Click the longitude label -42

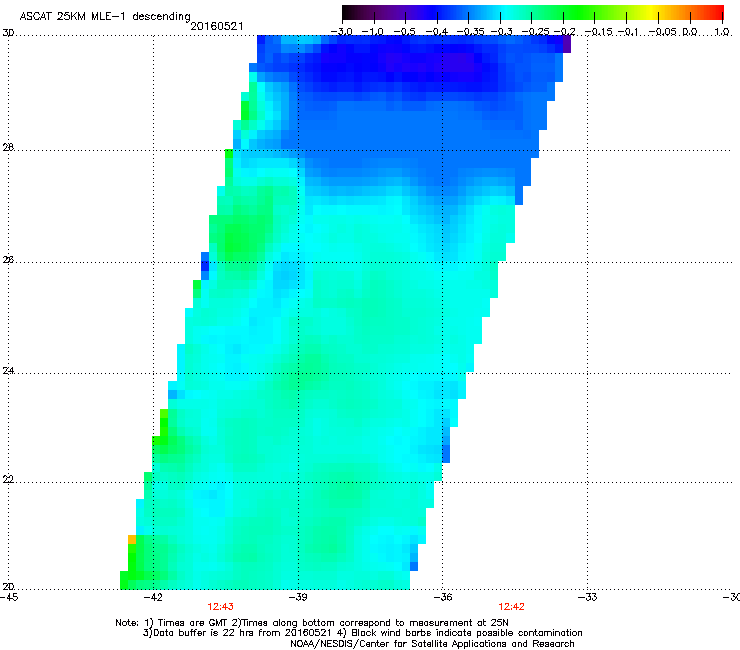(153, 597)
